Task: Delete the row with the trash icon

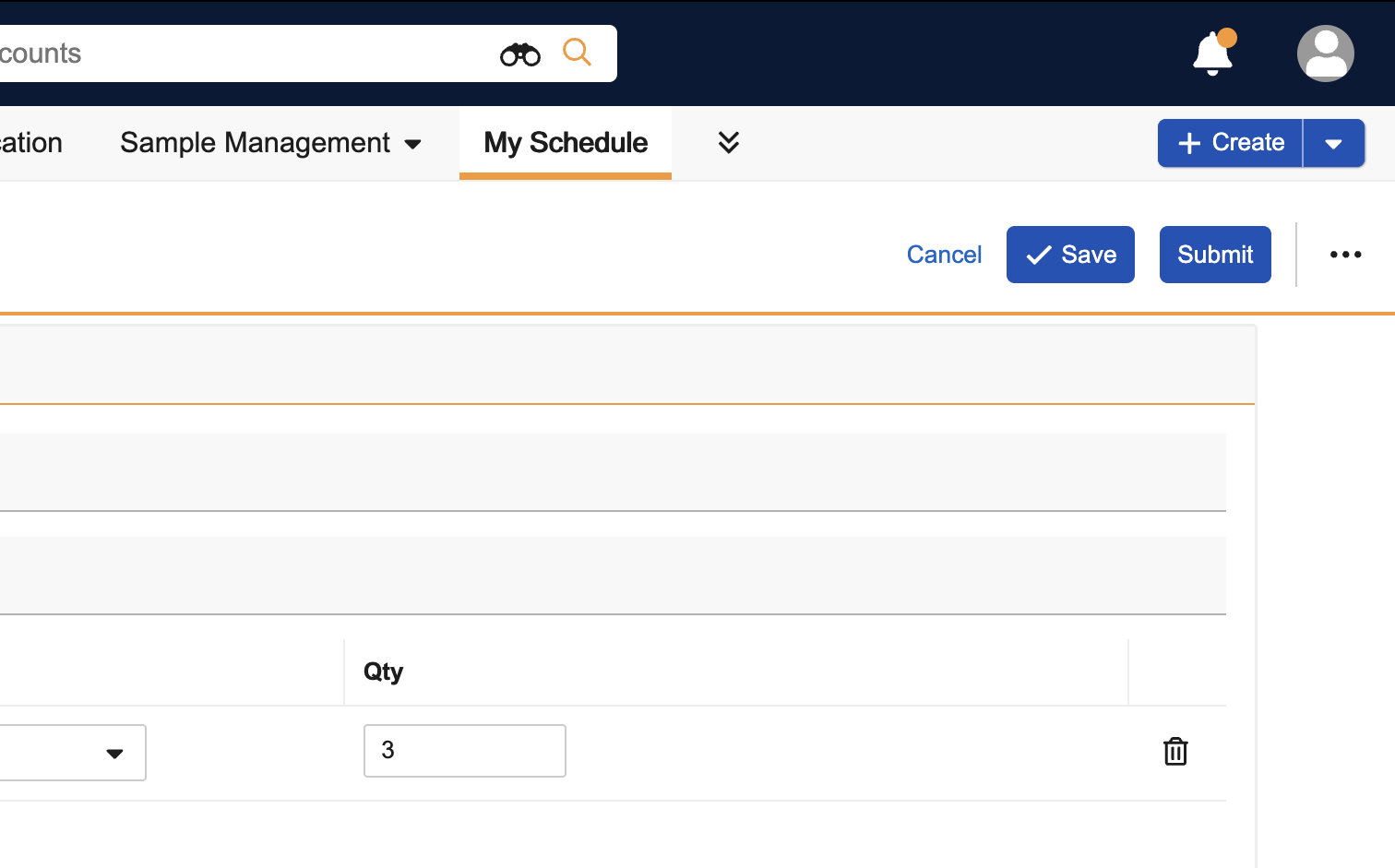Action: (x=1175, y=752)
